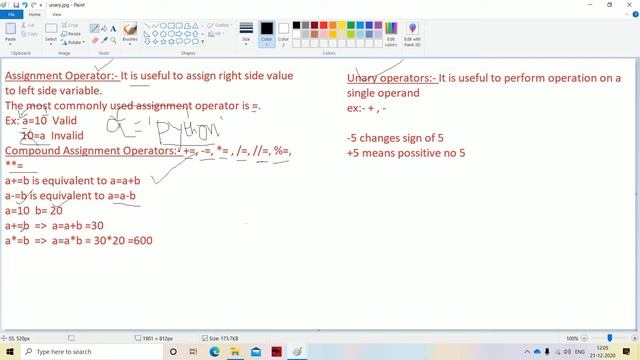Screen dimensions: 640x360
Task: Open Paint help question mark icon
Action: (635, 14)
